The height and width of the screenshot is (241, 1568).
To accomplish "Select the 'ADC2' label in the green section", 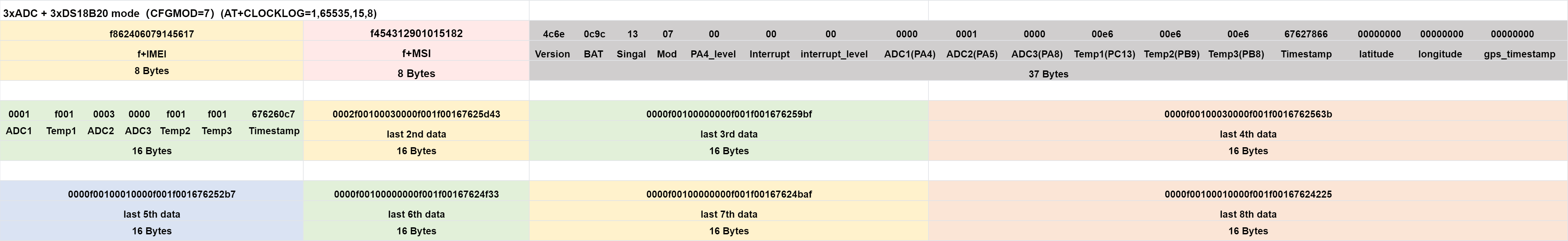I will [x=100, y=131].
